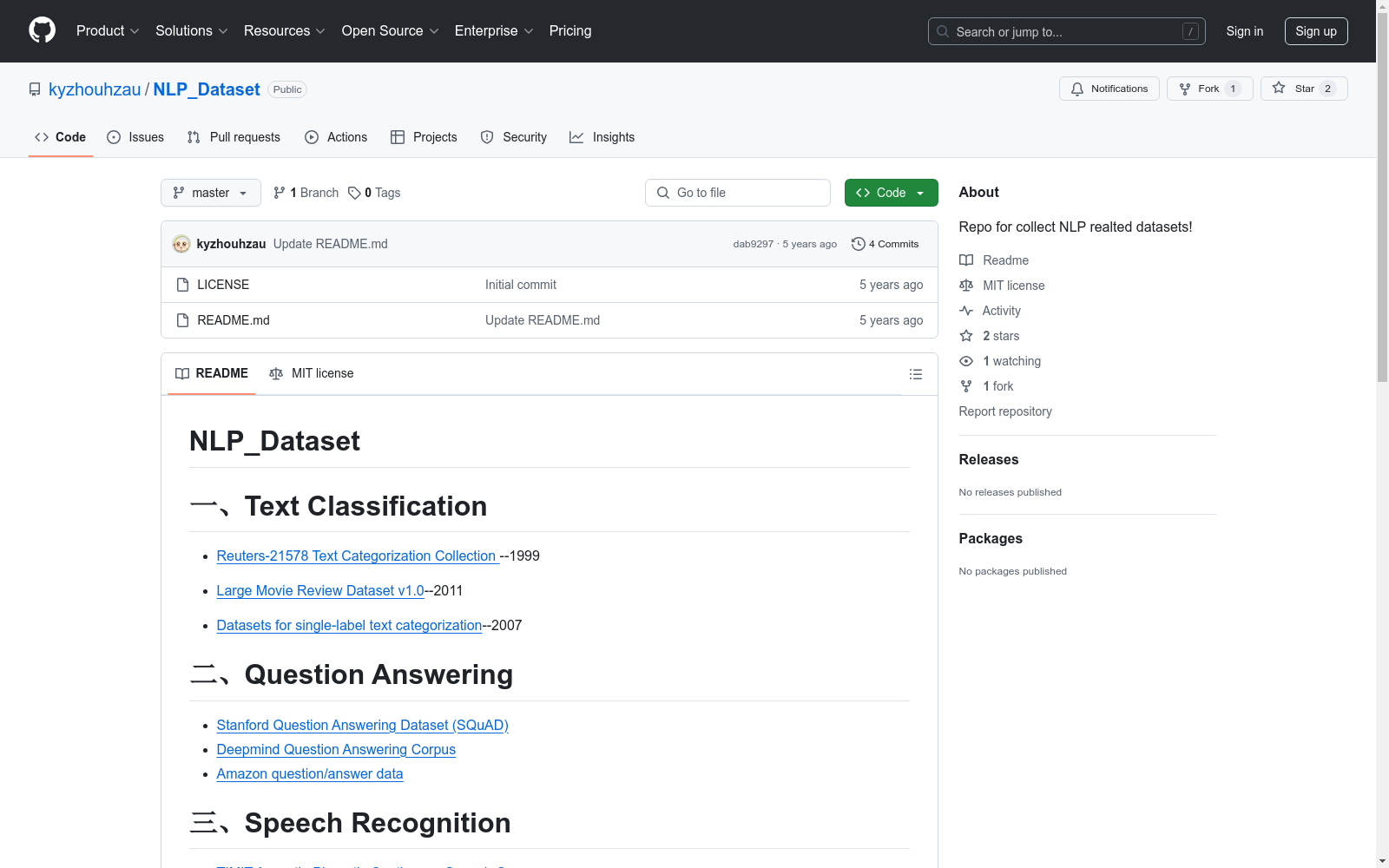Select the README tab in the file viewer
The image size is (1389, 868).
pos(212,373)
